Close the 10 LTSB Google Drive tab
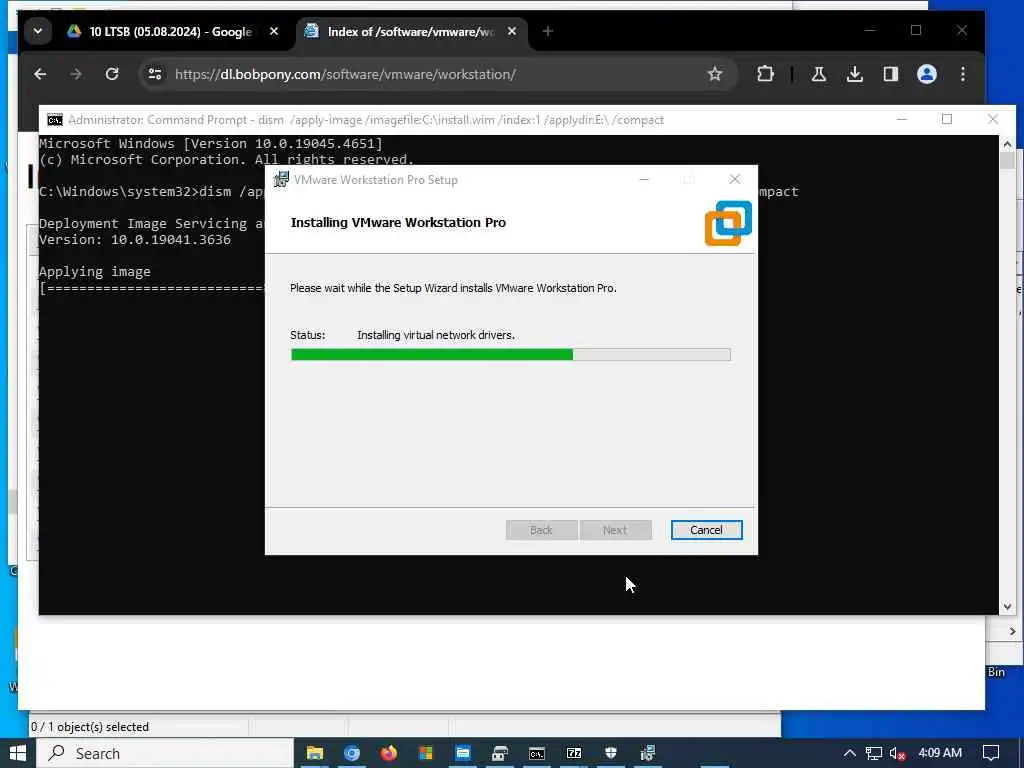Viewport: 1024px width, 768px height. [274, 31]
